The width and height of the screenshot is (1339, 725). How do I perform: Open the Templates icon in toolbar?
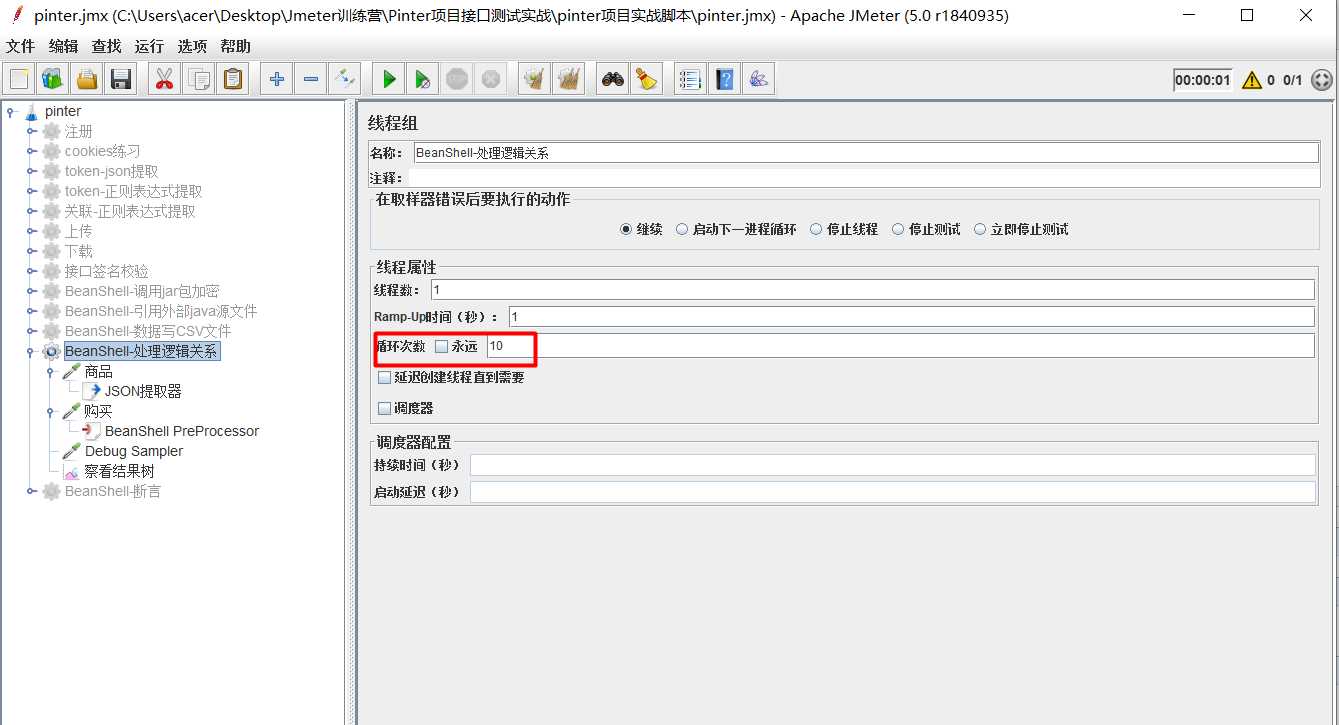click(x=52, y=79)
